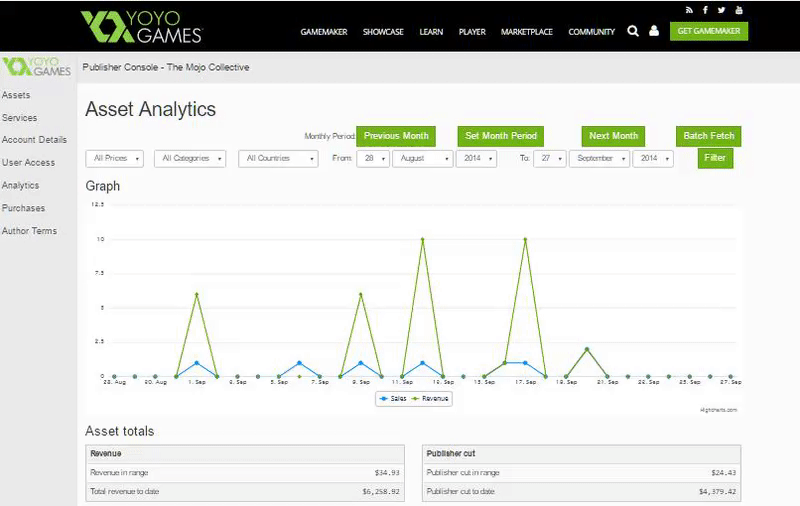Click the 'Revenue in range' value $34.93

(387, 473)
